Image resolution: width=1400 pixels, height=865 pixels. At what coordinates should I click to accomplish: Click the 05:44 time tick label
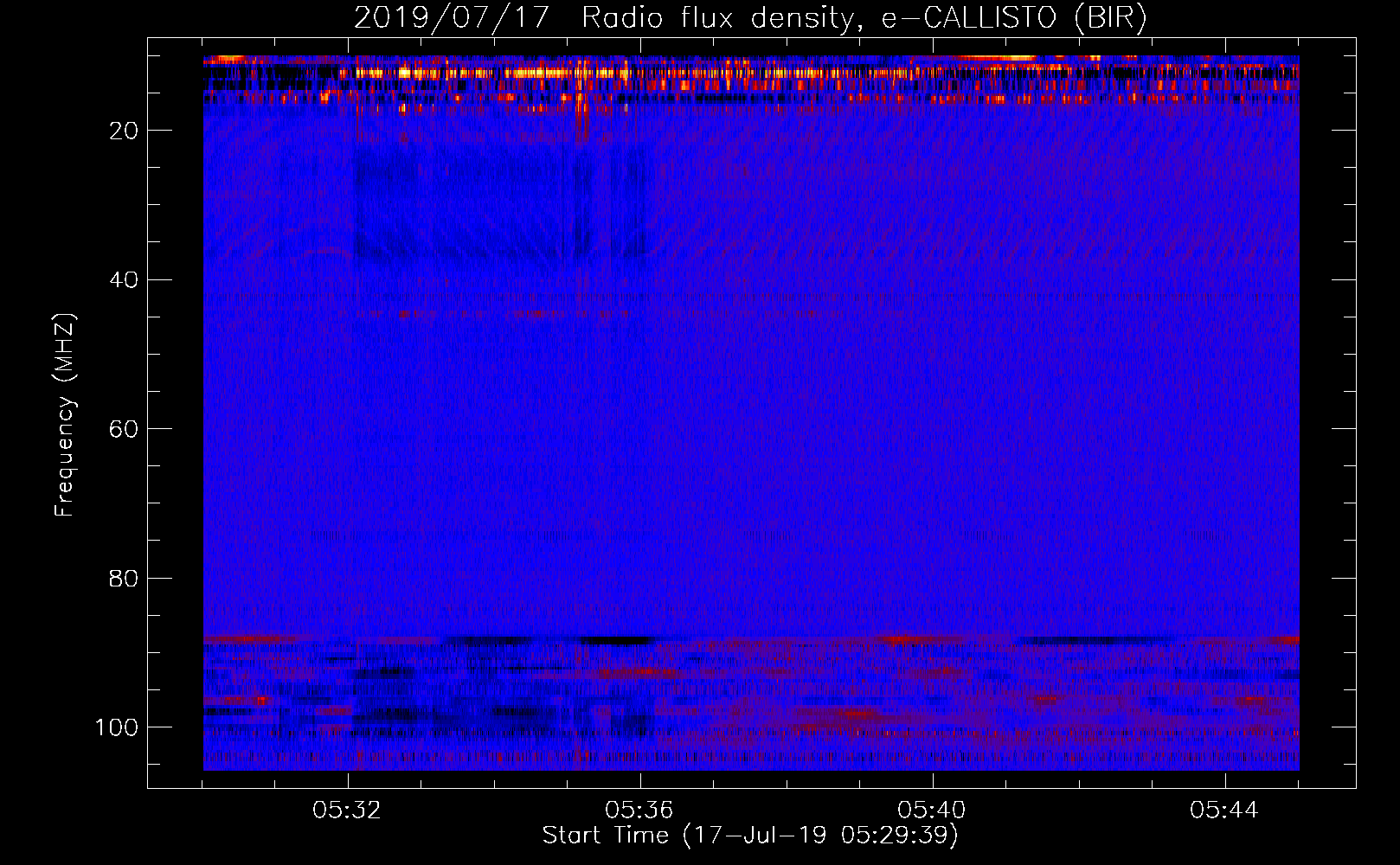pos(1223,811)
